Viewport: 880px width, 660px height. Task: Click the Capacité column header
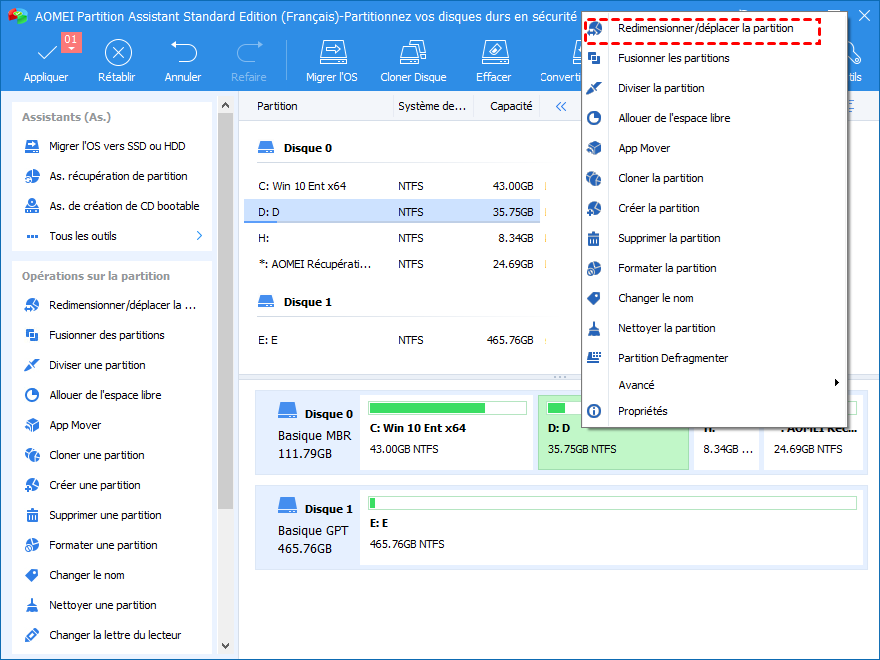(x=511, y=106)
